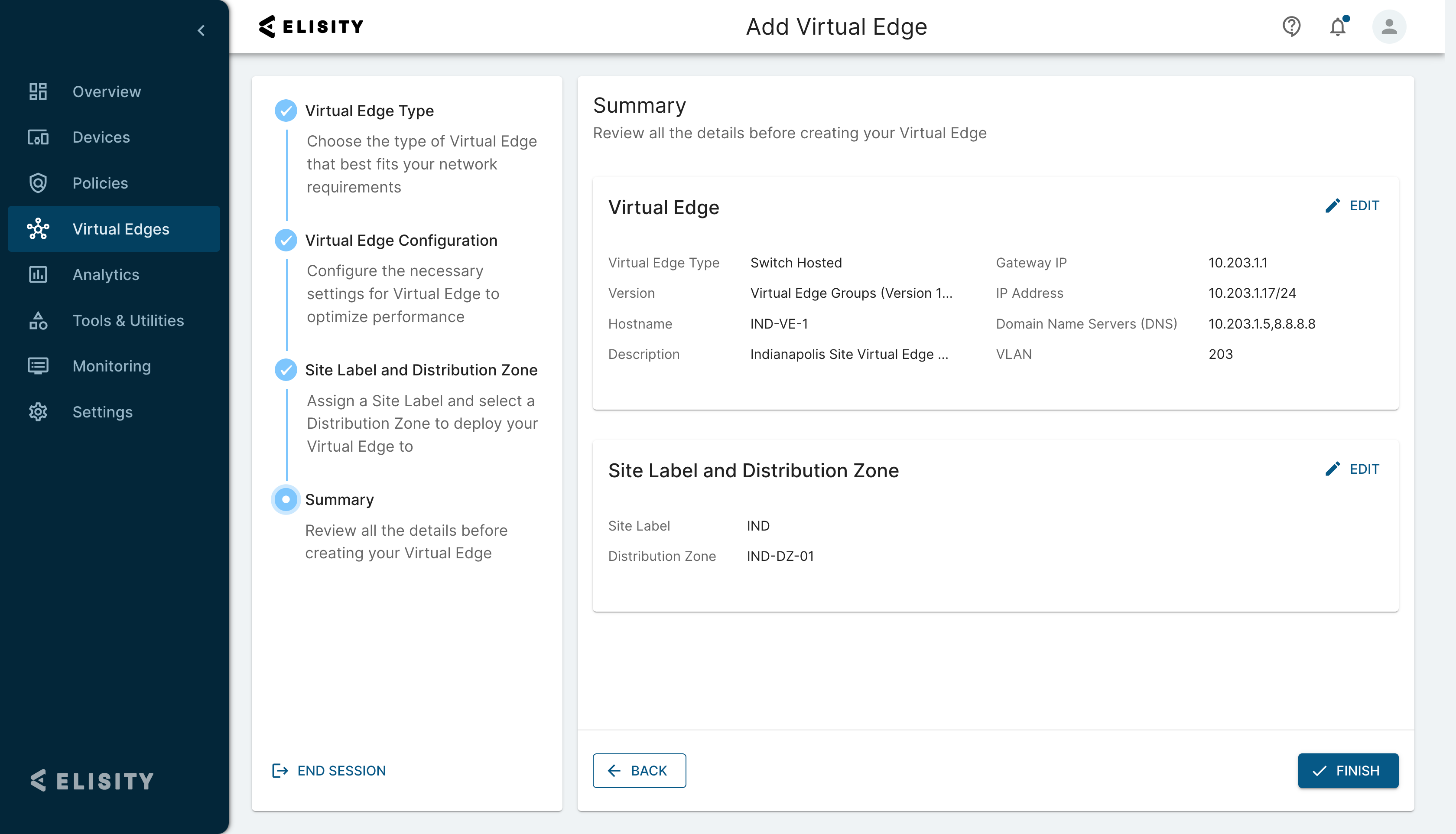1456x834 pixels.
Task: Select the Summary step circle
Action: 286,499
